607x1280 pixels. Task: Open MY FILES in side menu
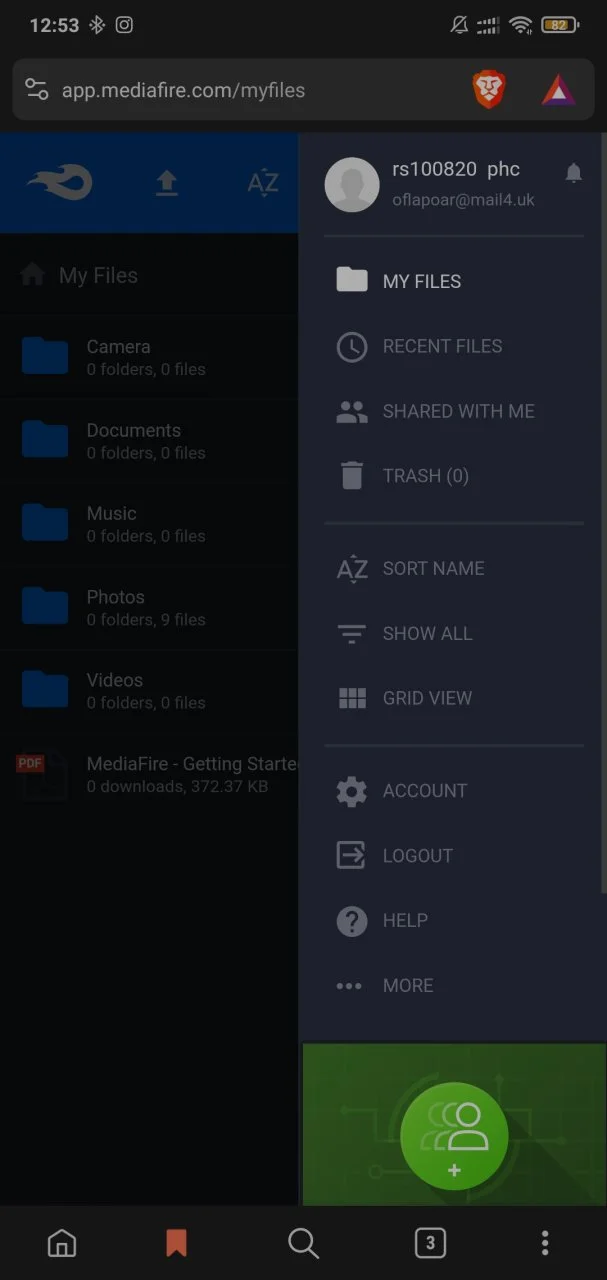pyautogui.click(x=454, y=281)
